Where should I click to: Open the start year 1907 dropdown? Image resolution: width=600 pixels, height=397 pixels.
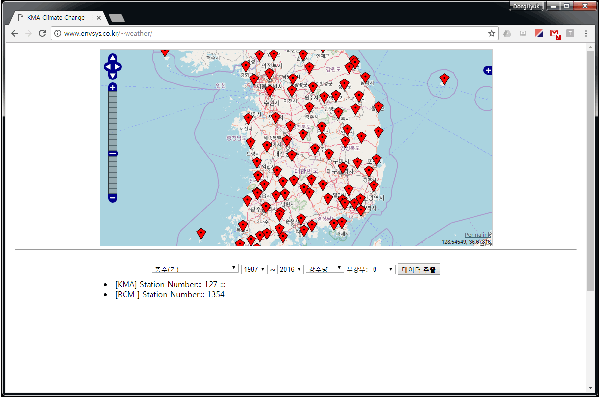click(x=254, y=269)
